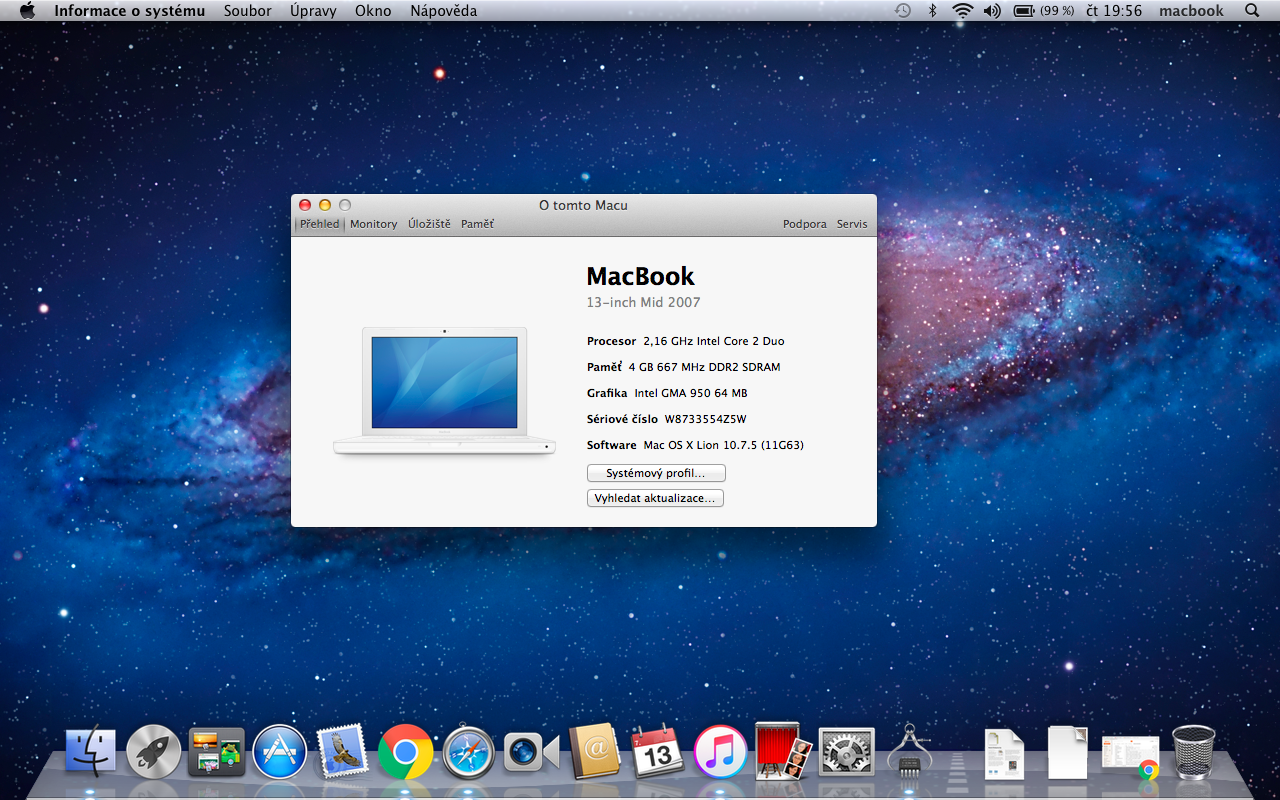Viewport: 1280px width, 800px height.
Task: Open the Trash in the dock
Action: (x=1193, y=752)
